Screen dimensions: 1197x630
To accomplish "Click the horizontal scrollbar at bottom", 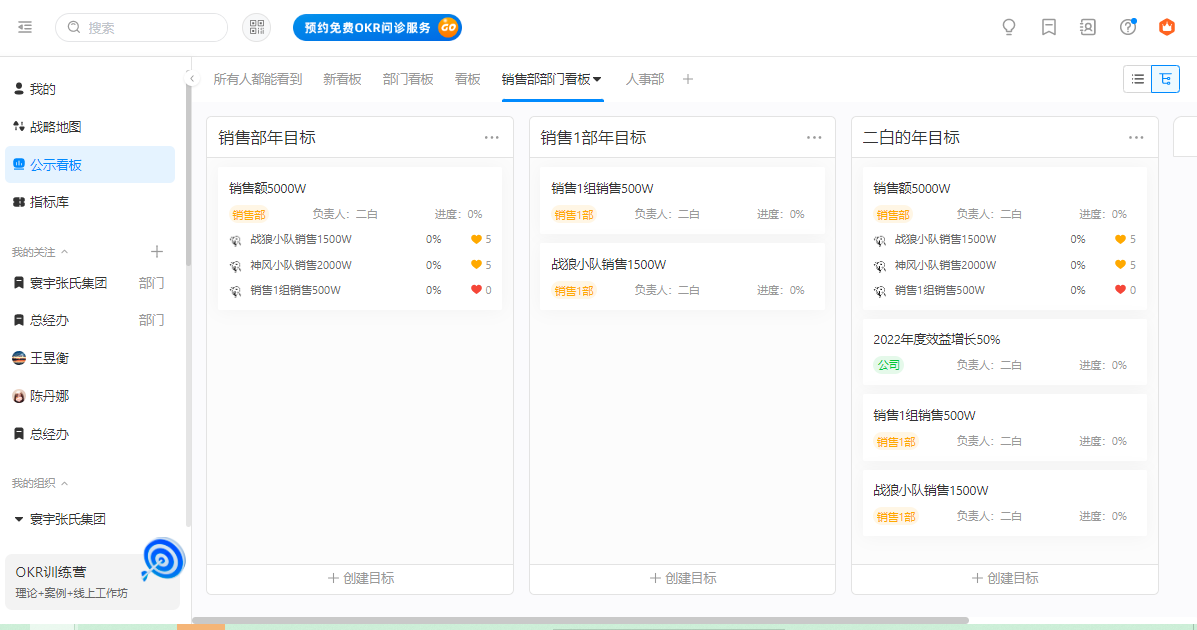I will click(x=580, y=620).
